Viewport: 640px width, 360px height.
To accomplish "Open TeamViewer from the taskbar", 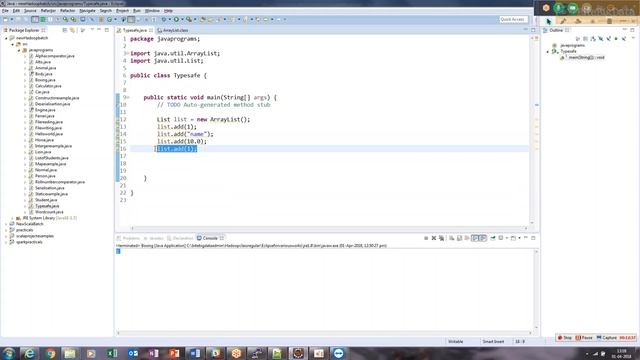I will coord(338,353).
